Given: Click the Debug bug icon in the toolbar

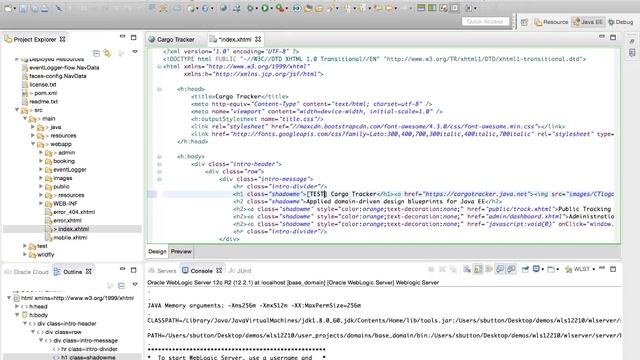Looking at the screenshot, I should [x=250, y=8].
